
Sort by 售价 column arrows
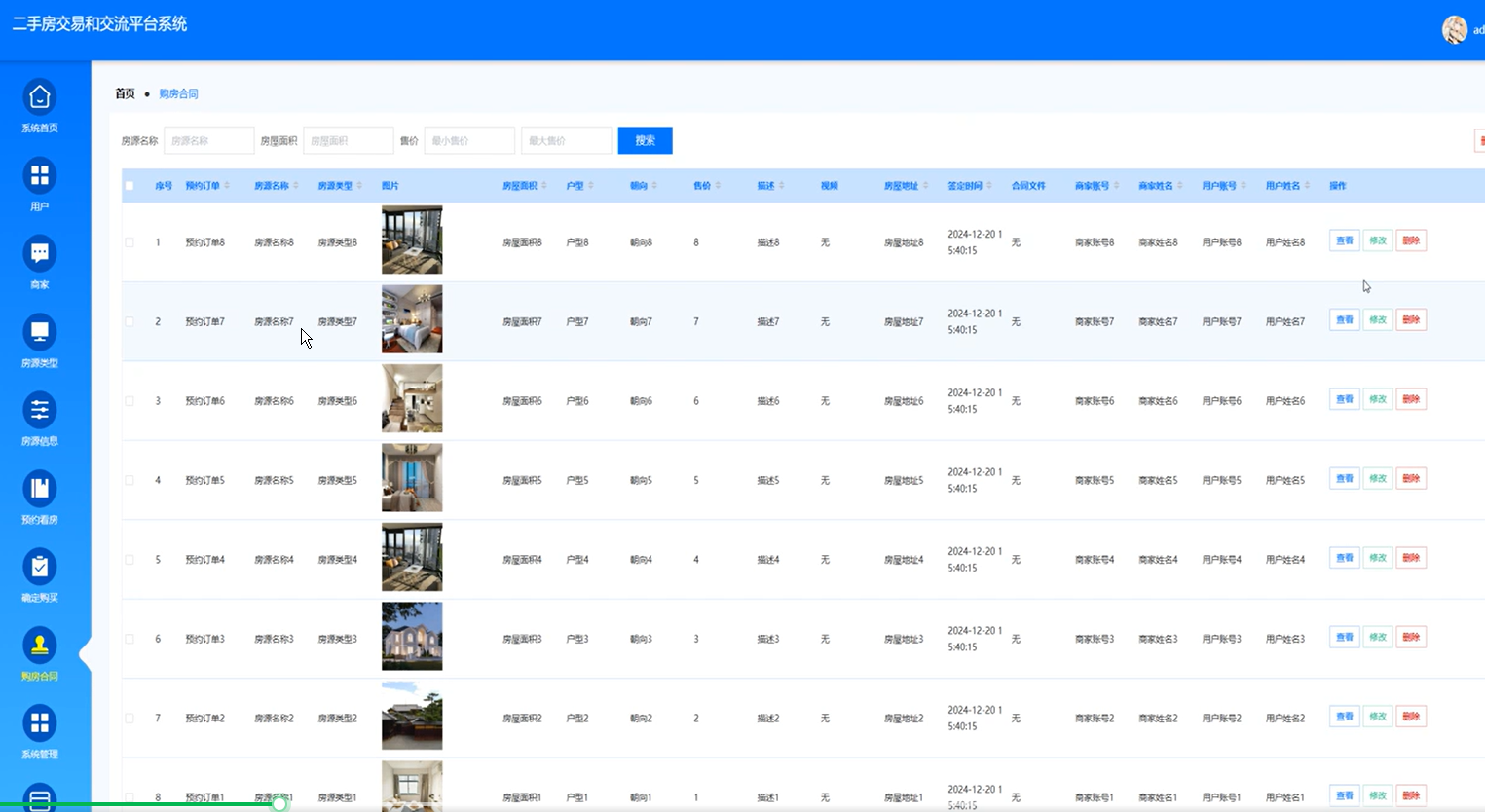point(718,186)
